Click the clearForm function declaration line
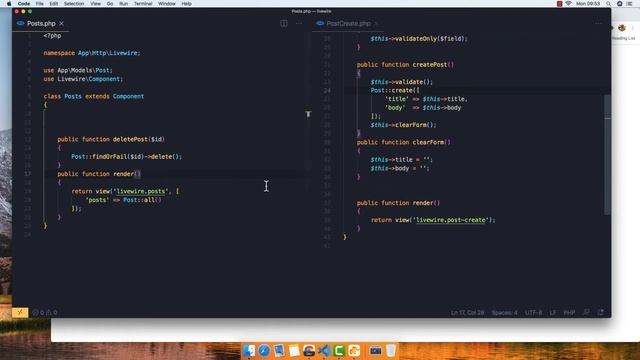640x360 pixels. pyautogui.click(x=404, y=142)
